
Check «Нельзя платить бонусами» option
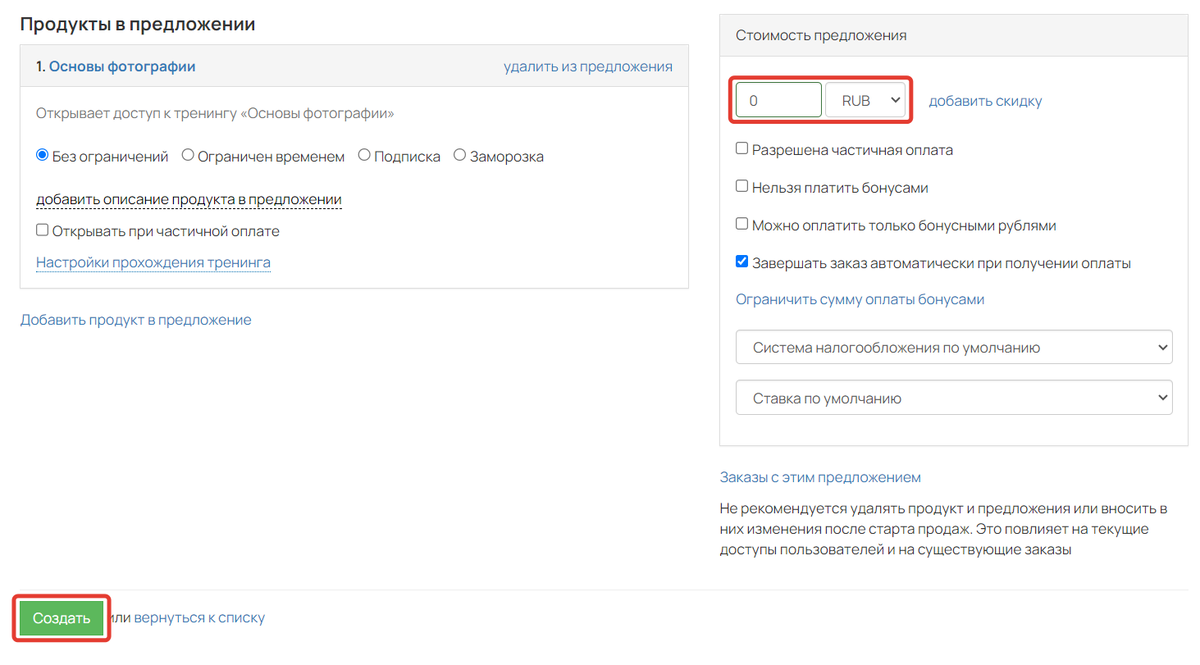click(x=742, y=186)
